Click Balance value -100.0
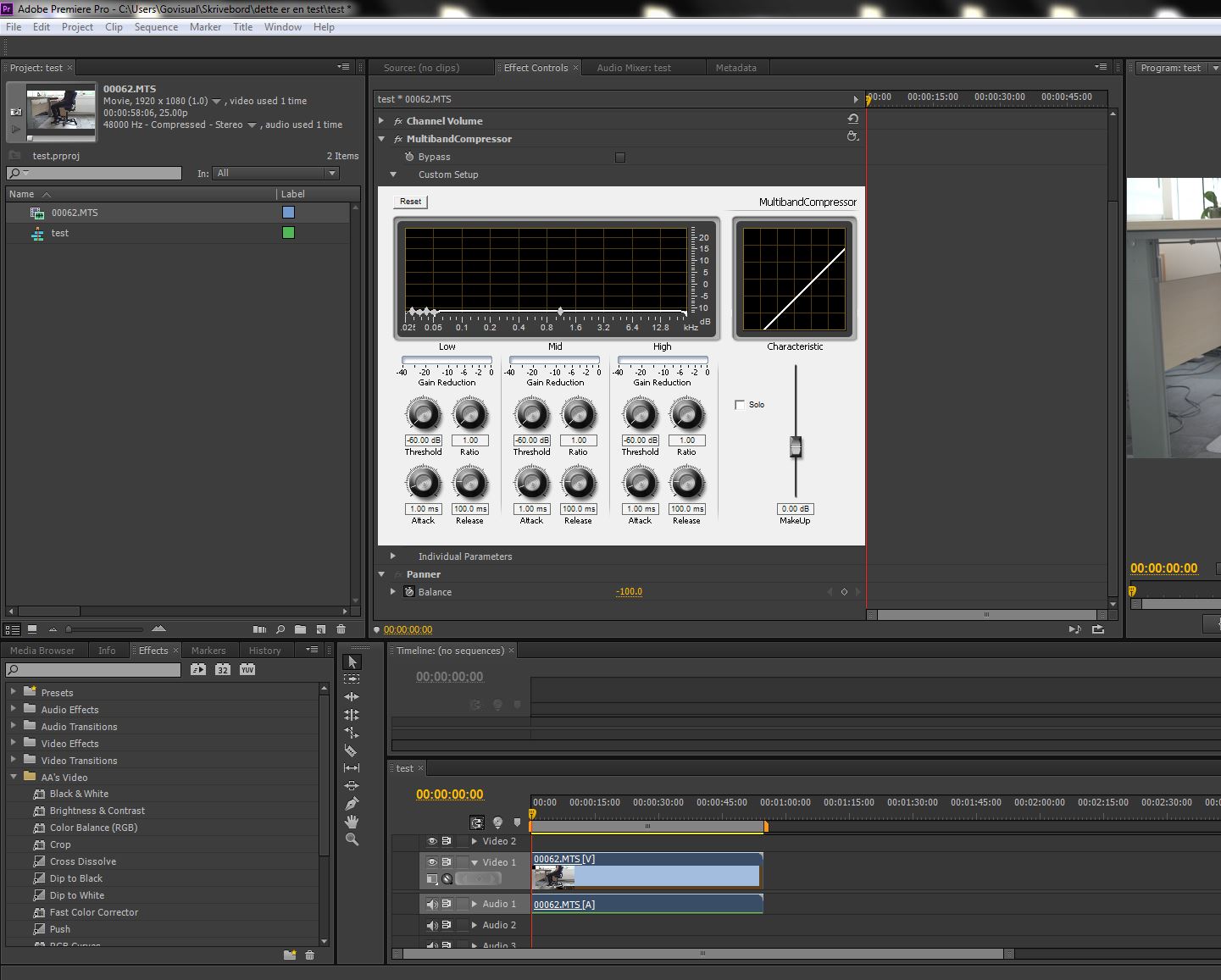 [629, 592]
